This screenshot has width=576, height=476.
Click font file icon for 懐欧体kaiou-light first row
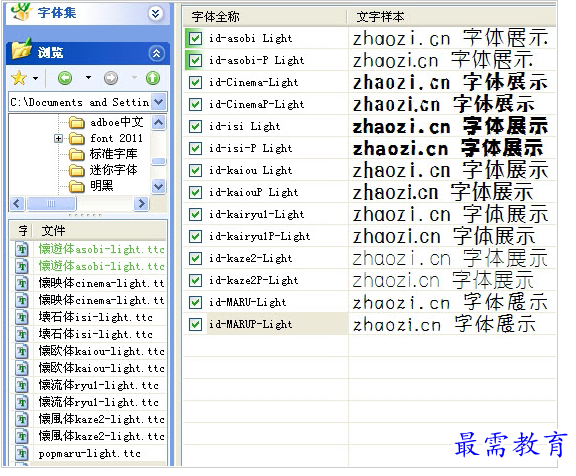coord(22,351)
